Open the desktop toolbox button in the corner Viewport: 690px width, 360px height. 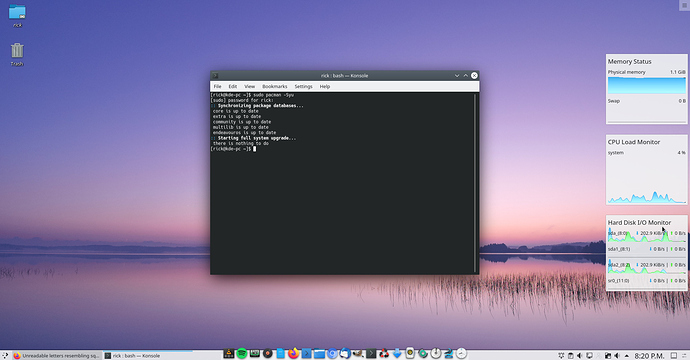coord(684,5)
